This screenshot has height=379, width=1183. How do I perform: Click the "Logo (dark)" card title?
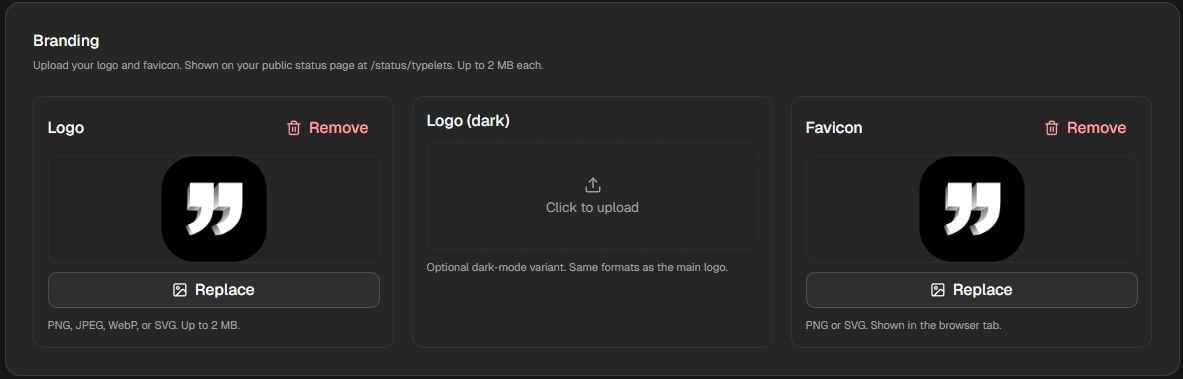click(x=469, y=121)
